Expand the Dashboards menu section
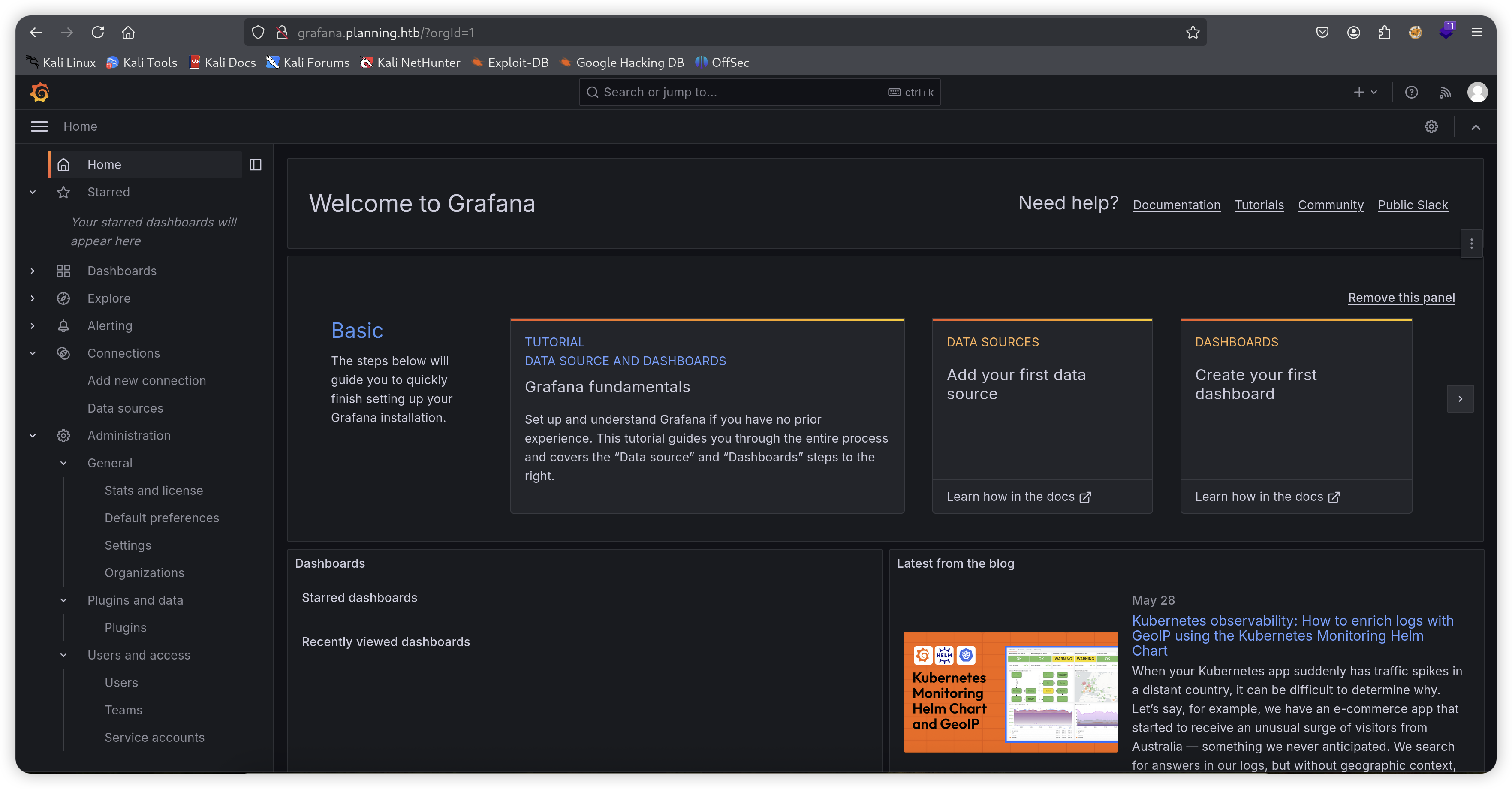 click(33, 271)
